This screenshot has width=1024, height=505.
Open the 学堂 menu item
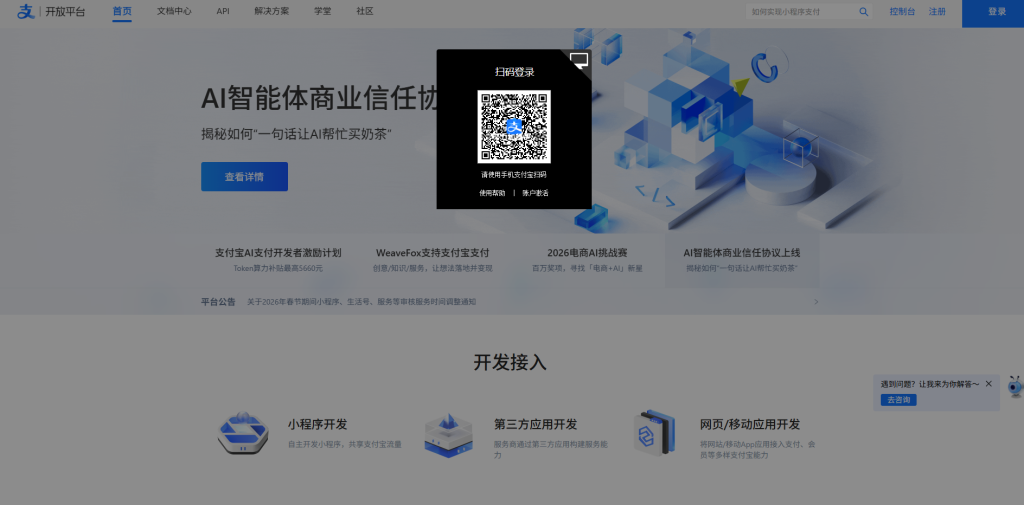323,11
